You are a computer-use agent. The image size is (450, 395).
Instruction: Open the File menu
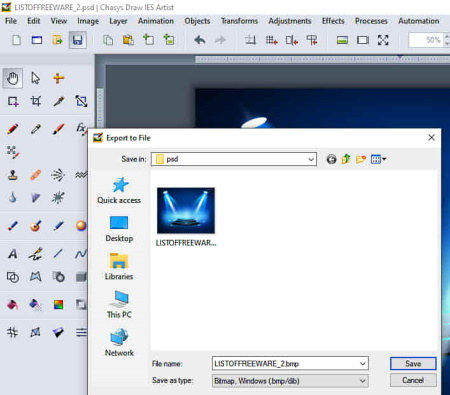coord(11,21)
